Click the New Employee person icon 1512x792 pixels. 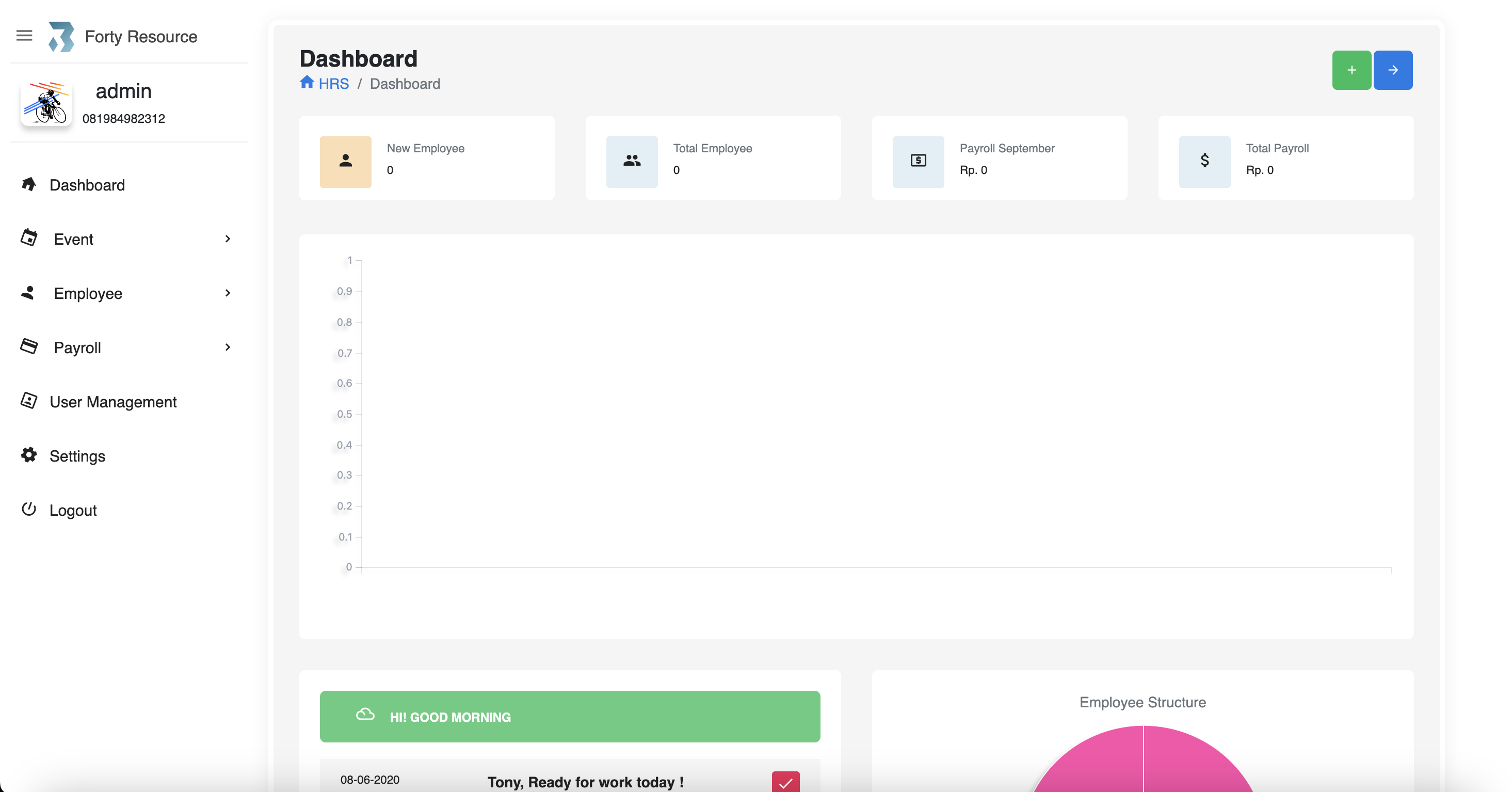(345, 162)
